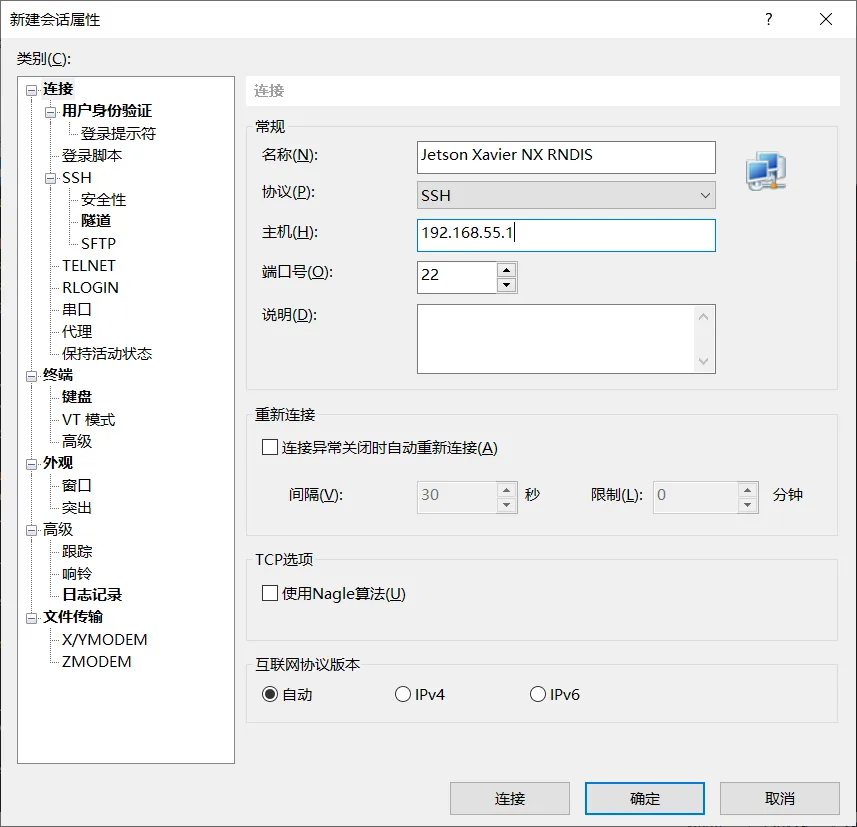Viewport: 857px width, 827px height.
Task: Click the 端口号 port number field
Action: coord(457,278)
